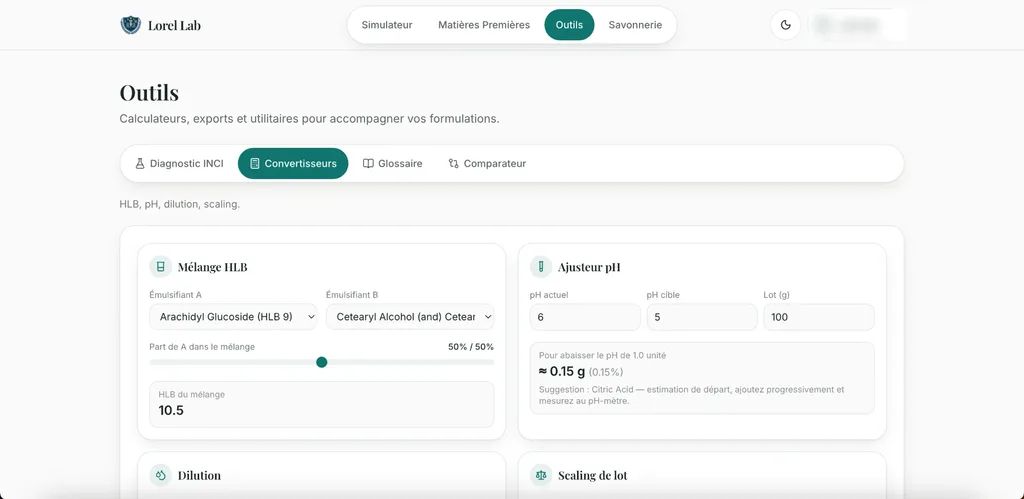Select the Outils nav tab

[569, 25]
